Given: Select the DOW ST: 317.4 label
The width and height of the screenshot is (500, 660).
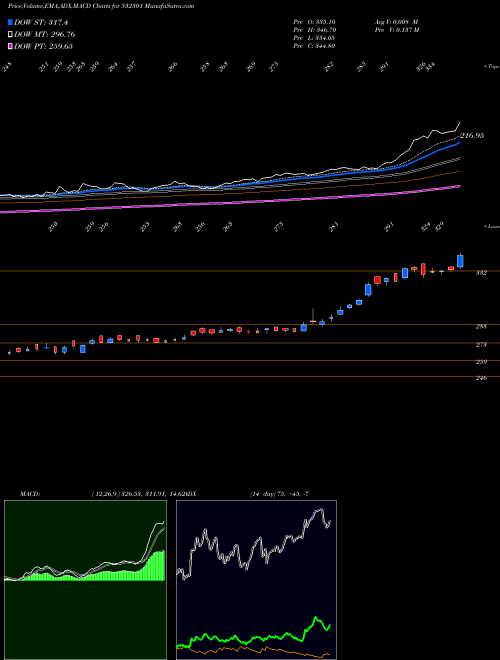Looking at the screenshot, I should (x=41, y=22).
